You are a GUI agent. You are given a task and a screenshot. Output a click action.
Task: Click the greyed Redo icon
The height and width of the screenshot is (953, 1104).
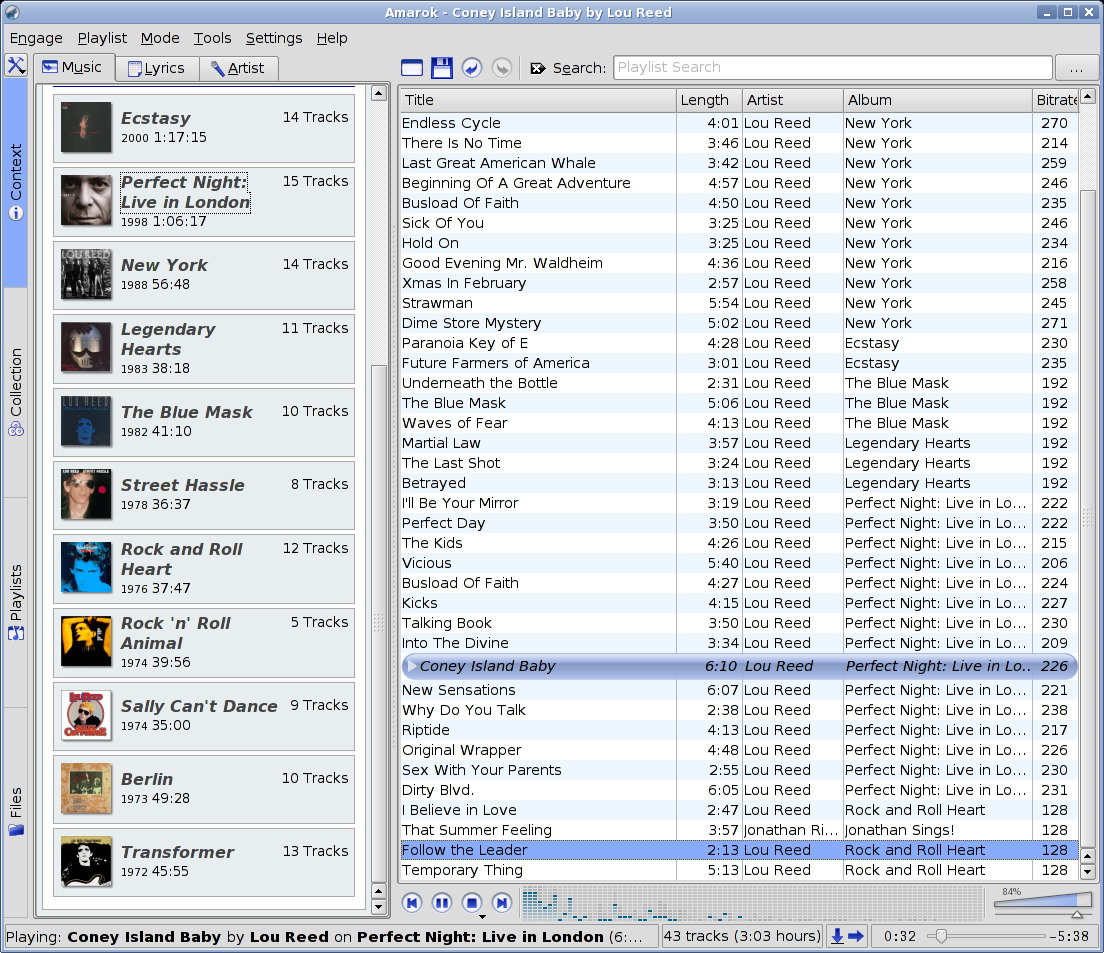[501, 68]
